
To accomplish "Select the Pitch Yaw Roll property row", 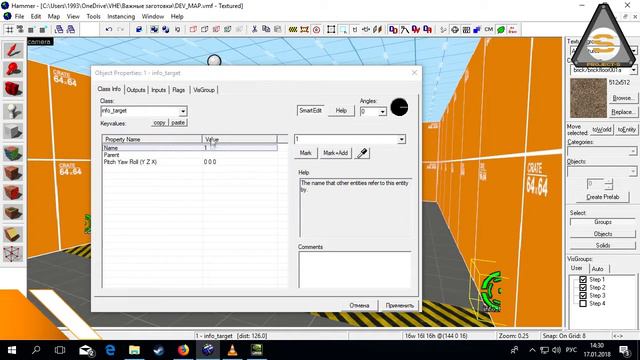I will click(x=190, y=162).
